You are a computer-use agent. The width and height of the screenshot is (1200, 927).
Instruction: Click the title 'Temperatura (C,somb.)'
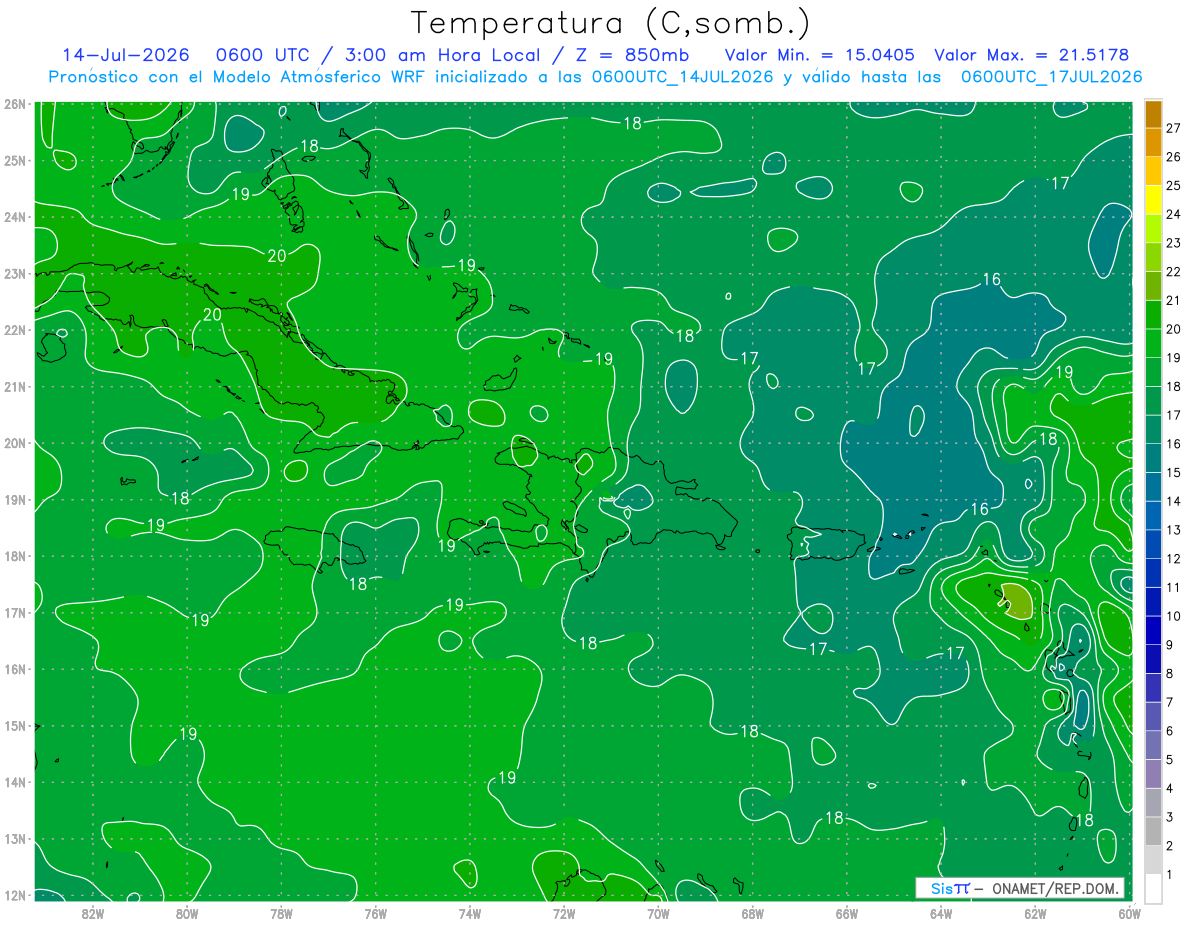(x=611, y=24)
